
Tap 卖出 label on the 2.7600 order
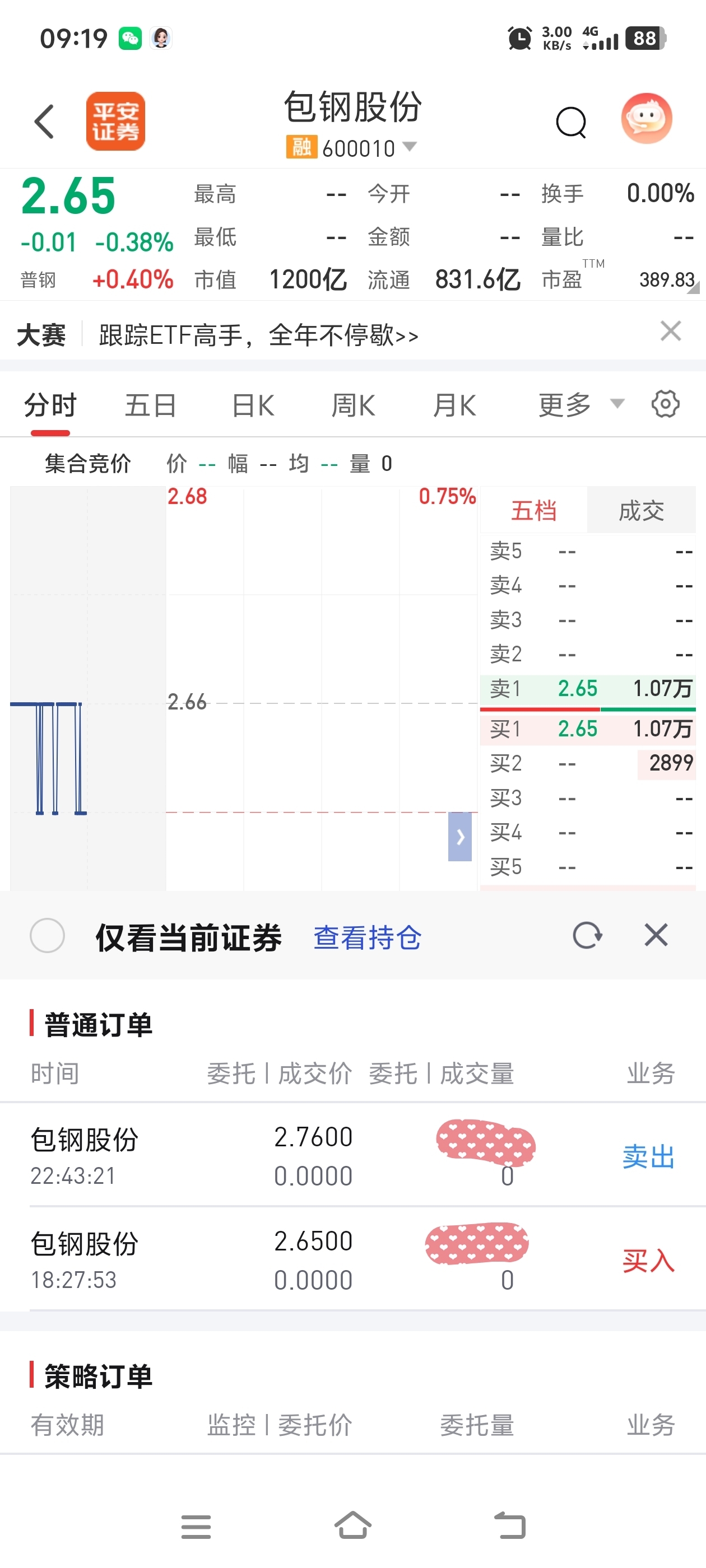649,1156
